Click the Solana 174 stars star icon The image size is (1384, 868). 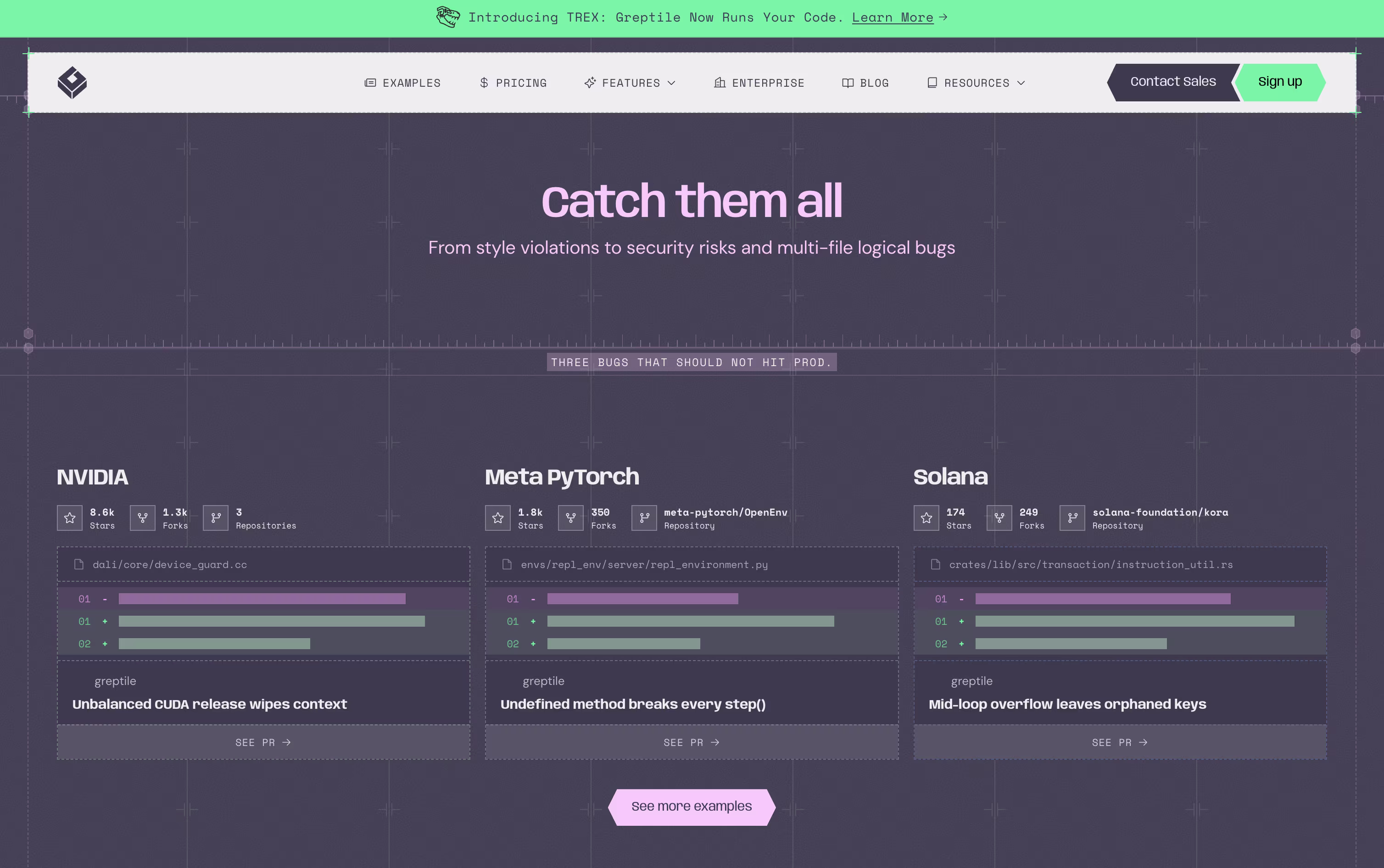tap(926, 518)
